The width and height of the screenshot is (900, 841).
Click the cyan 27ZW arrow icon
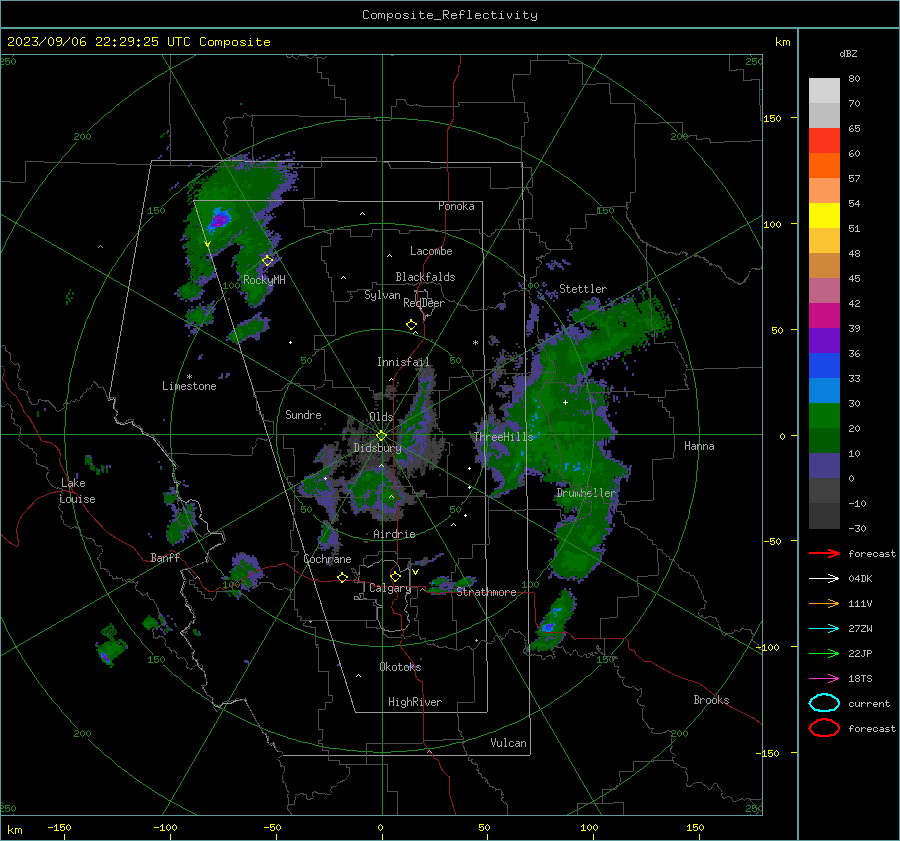(x=824, y=629)
